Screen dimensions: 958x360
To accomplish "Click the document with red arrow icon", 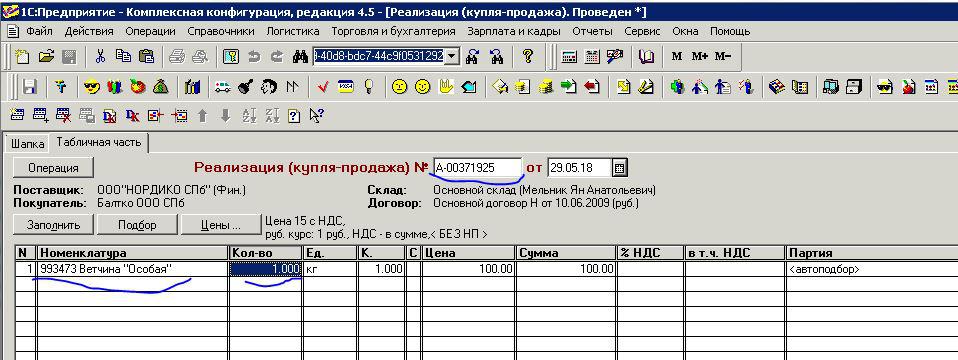I will coord(591,87).
